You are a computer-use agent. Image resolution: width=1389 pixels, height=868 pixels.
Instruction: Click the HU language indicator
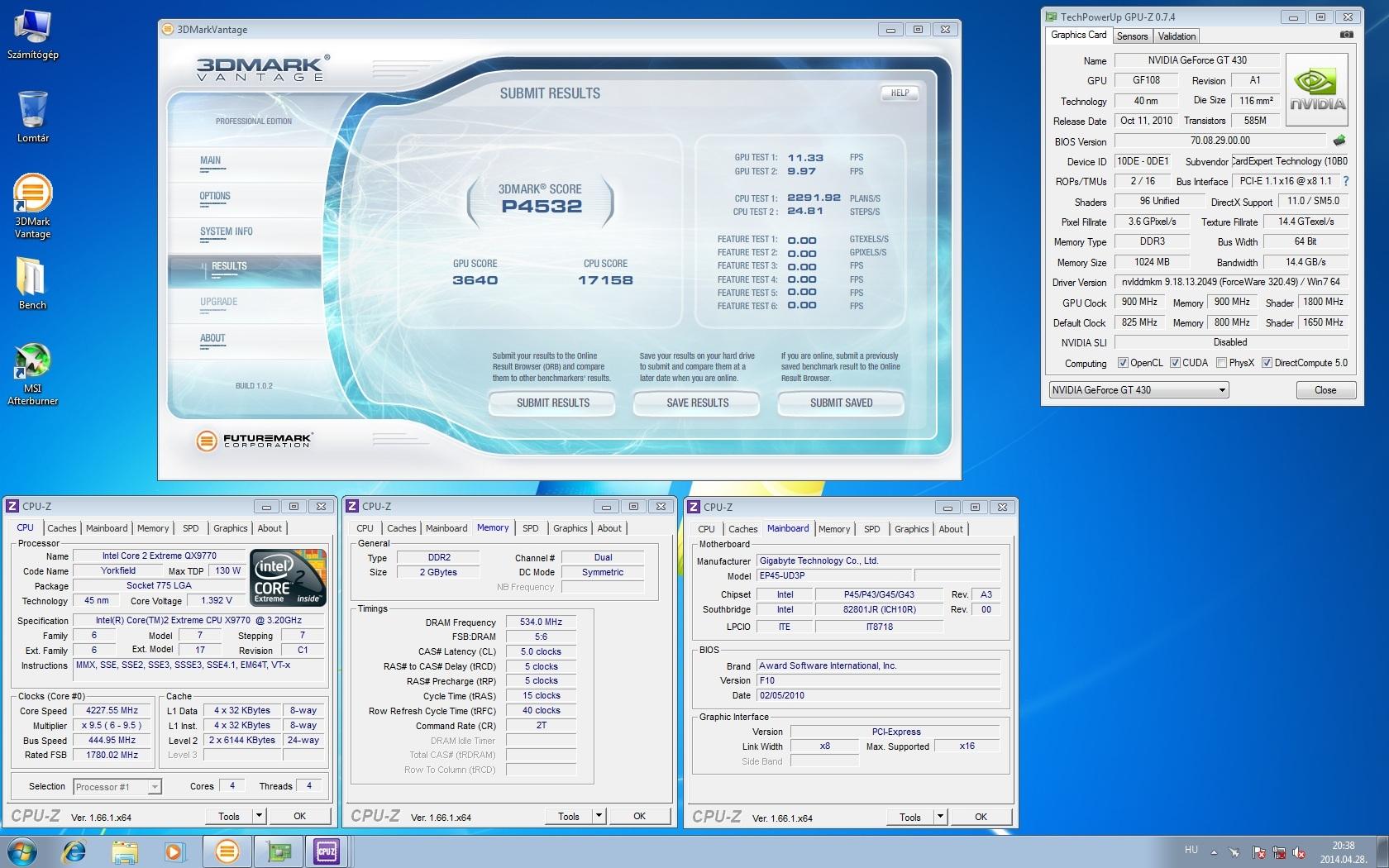[1191, 850]
